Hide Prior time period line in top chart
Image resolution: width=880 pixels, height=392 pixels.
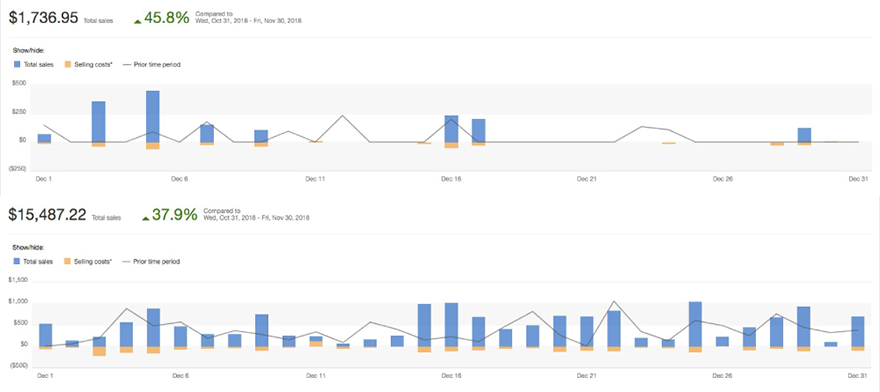point(151,65)
